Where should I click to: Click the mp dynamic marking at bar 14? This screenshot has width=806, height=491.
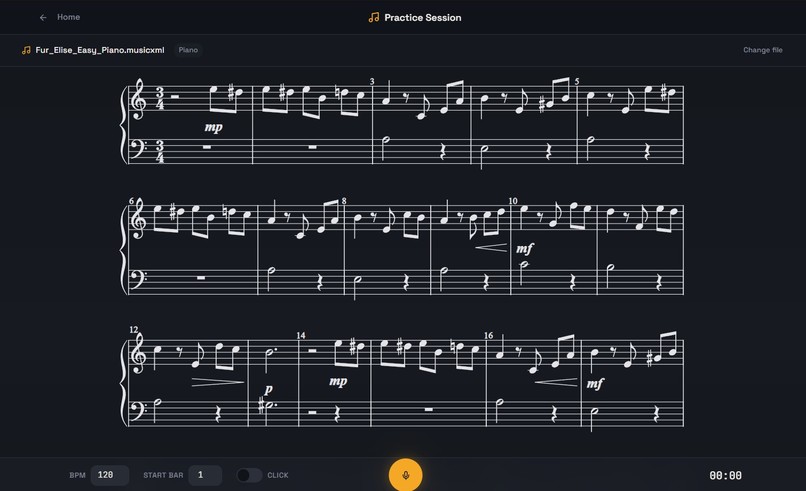(338, 381)
